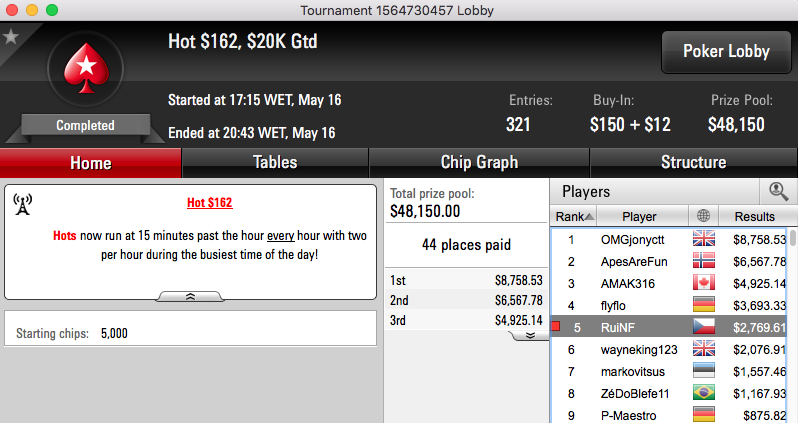Click the favorite star icon
The height and width of the screenshot is (423, 798).
11,37
